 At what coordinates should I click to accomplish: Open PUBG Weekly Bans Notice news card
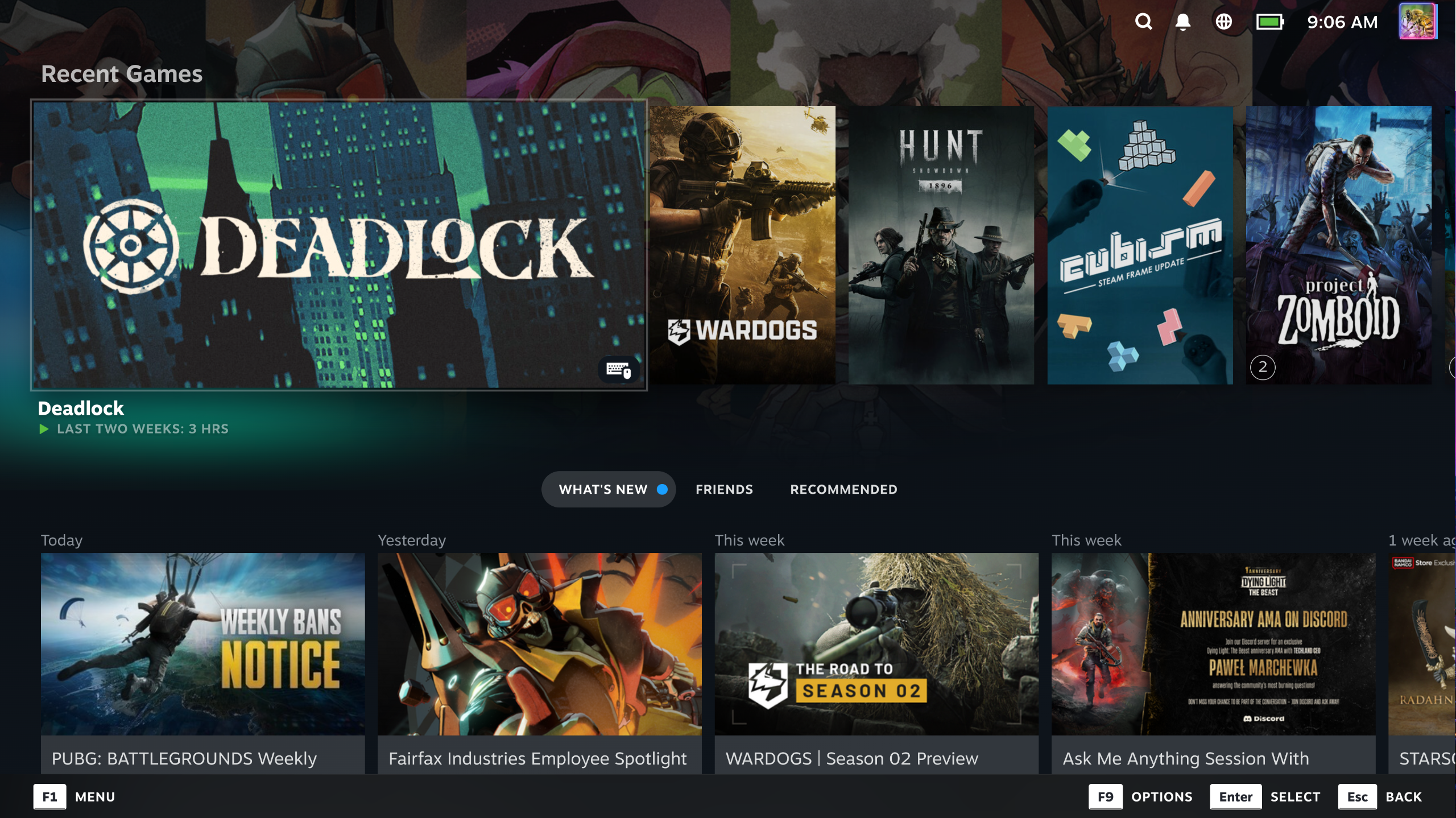[x=202, y=663]
